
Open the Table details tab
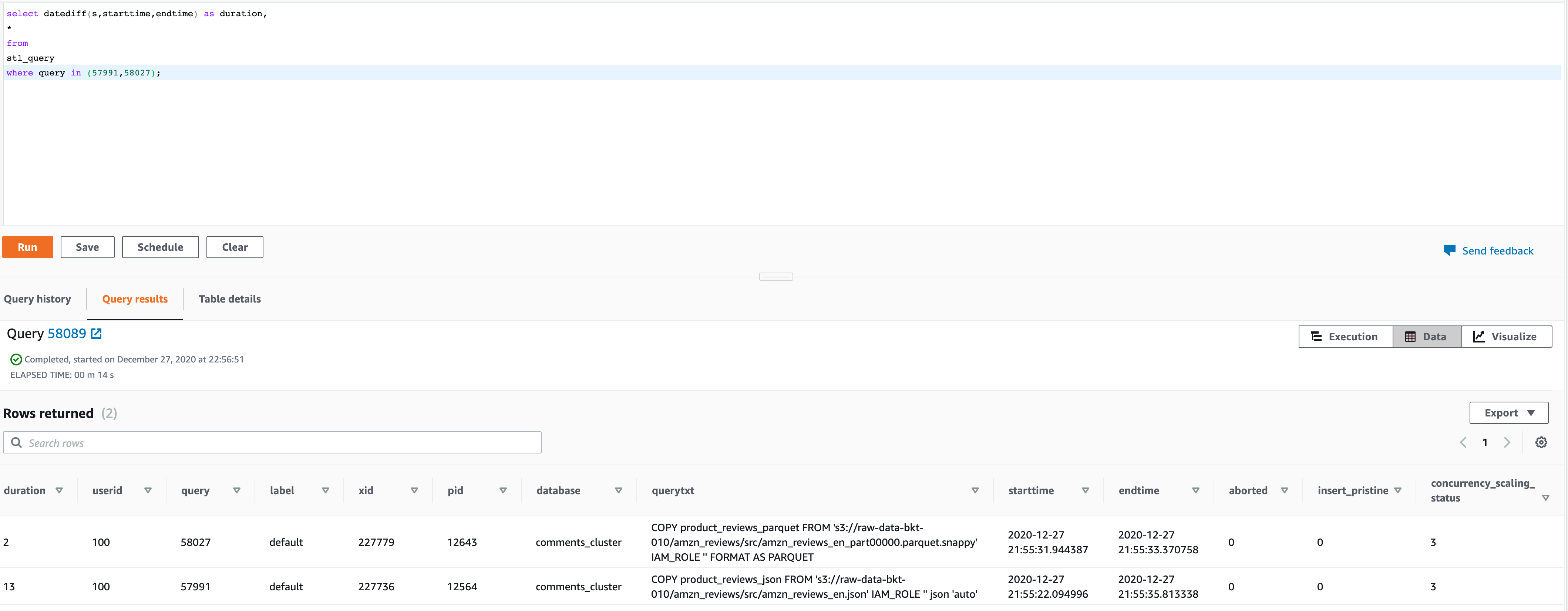229,299
